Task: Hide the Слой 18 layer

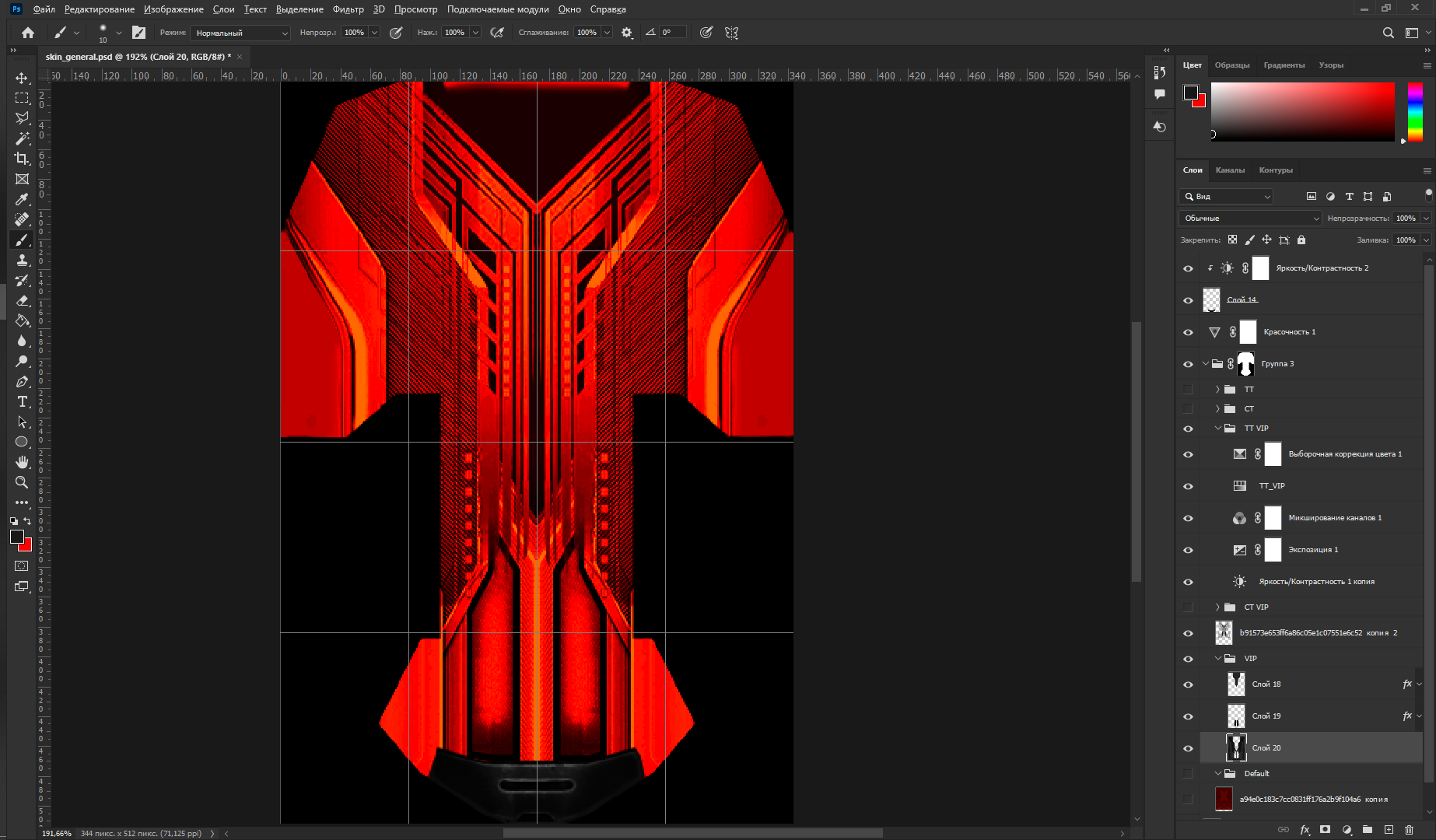Action: [1188, 684]
